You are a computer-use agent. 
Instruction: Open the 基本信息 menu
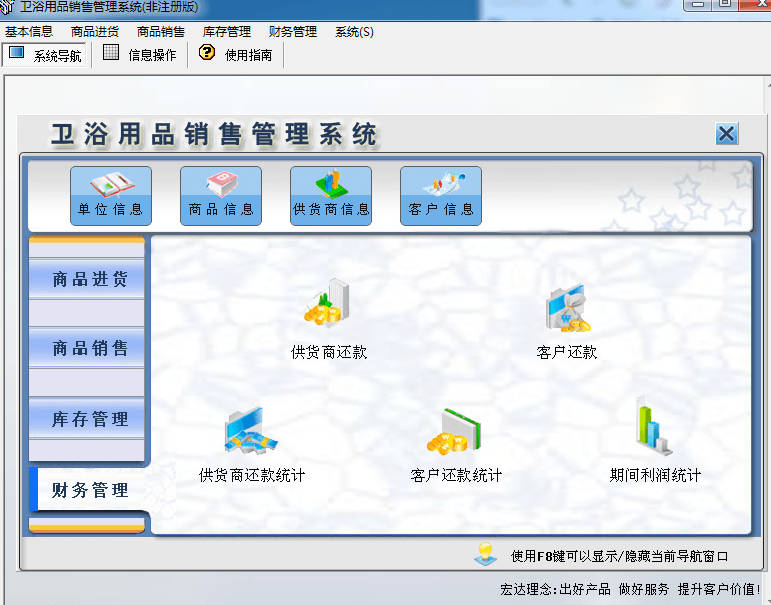click(x=29, y=32)
